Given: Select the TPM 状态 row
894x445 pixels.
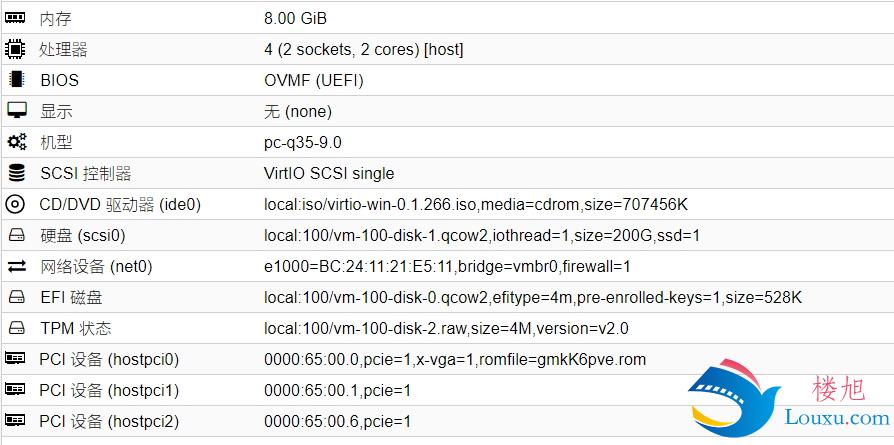Looking at the screenshot, I should 447,328.
